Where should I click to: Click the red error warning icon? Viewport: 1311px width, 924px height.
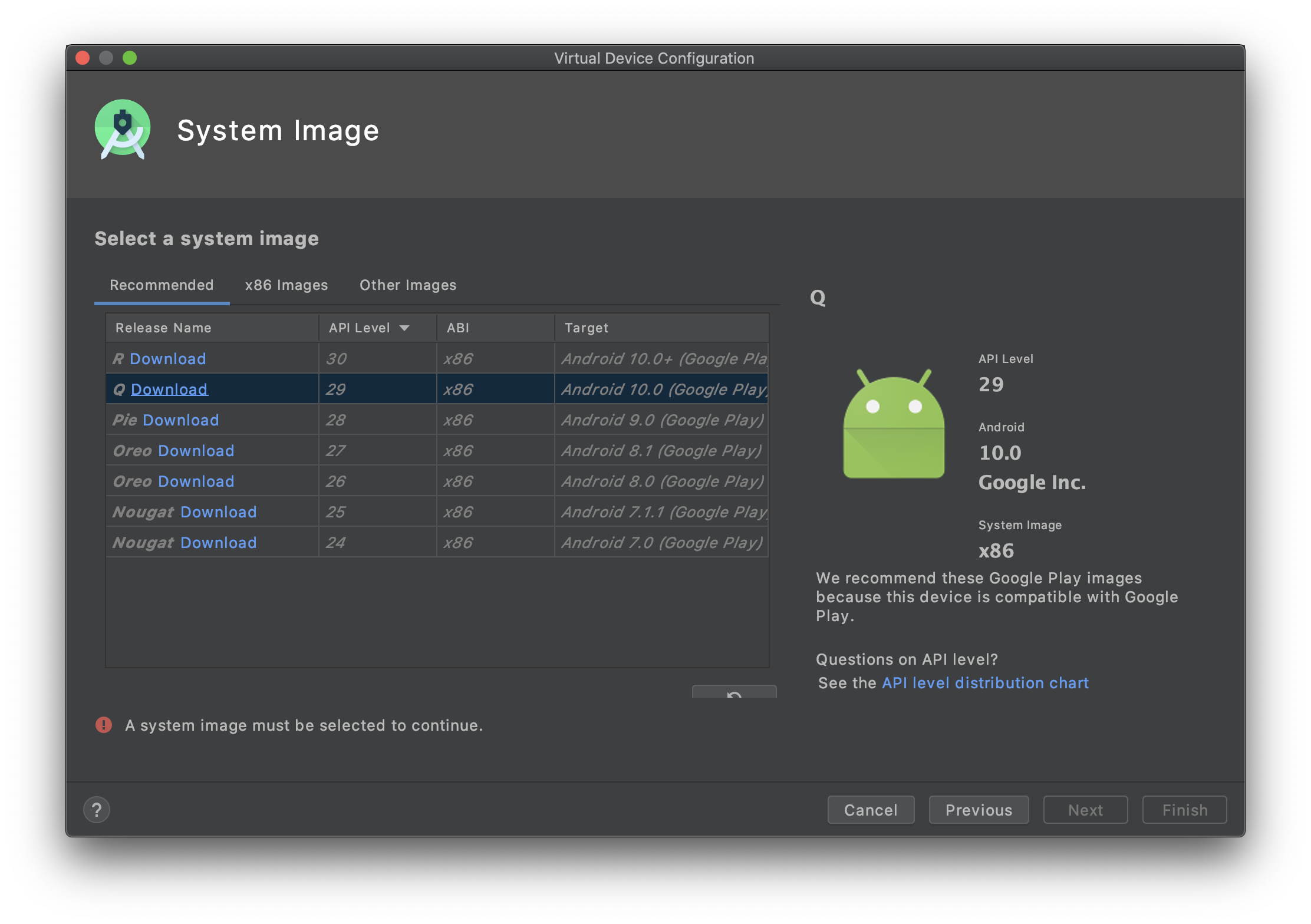[104, 725]
